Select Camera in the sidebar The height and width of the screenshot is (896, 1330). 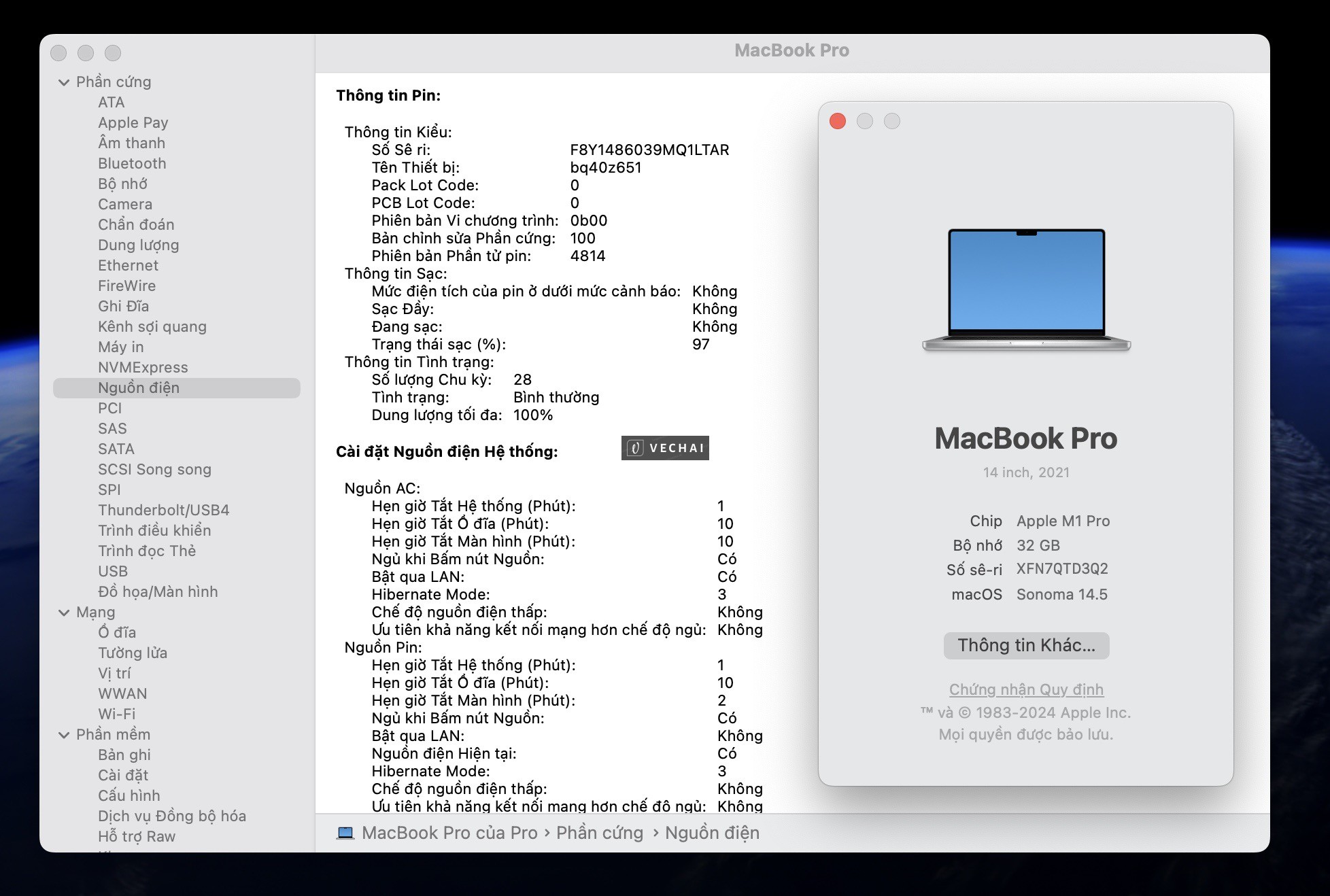(126, 204)
